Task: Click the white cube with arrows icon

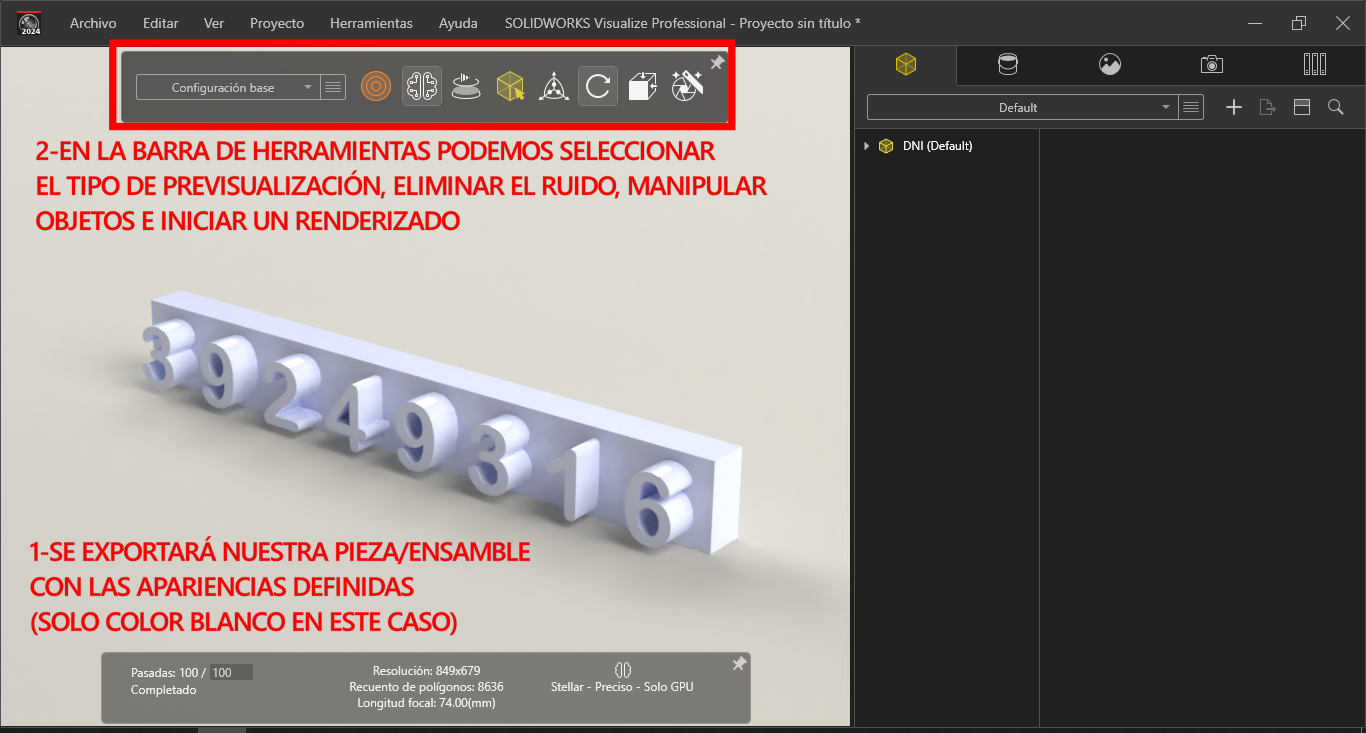Action: (x=642, y=87)
